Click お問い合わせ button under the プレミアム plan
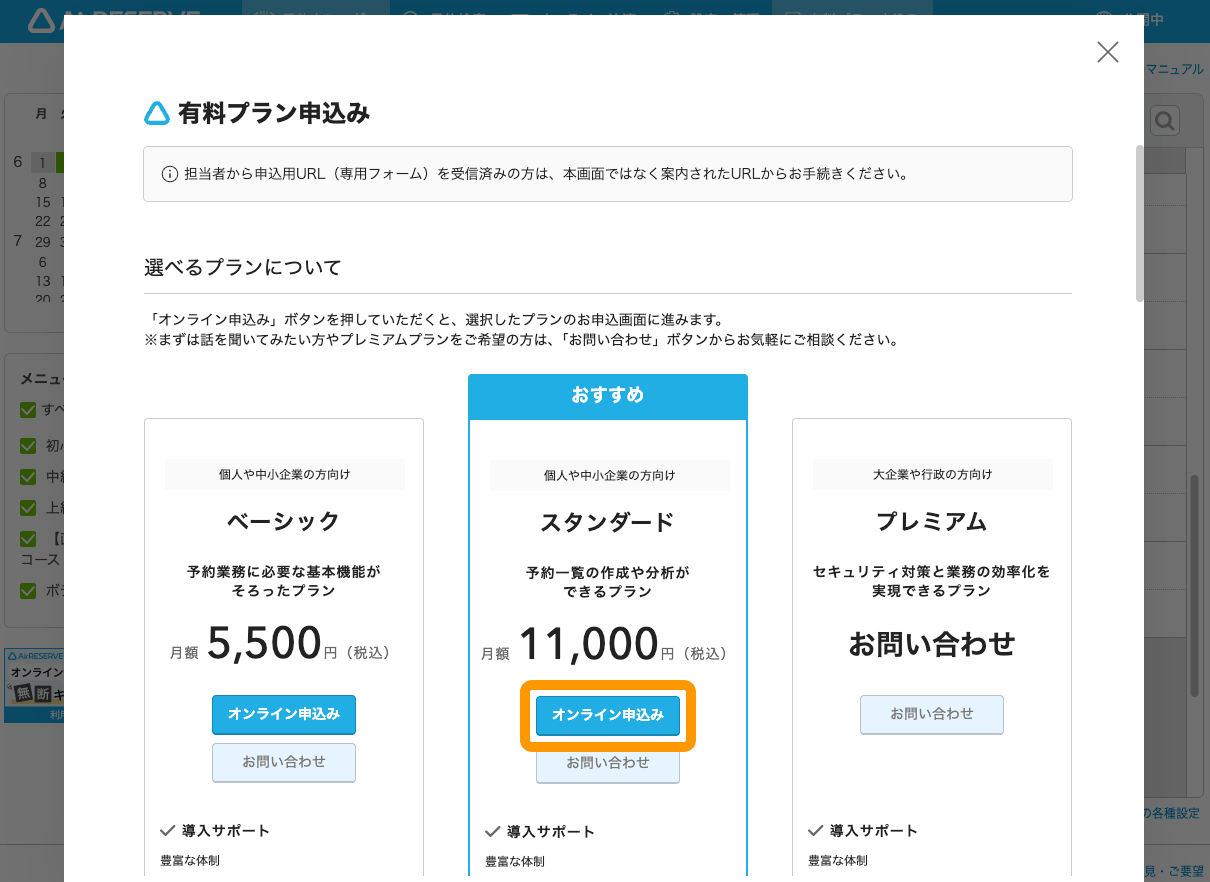 (932, 714)
